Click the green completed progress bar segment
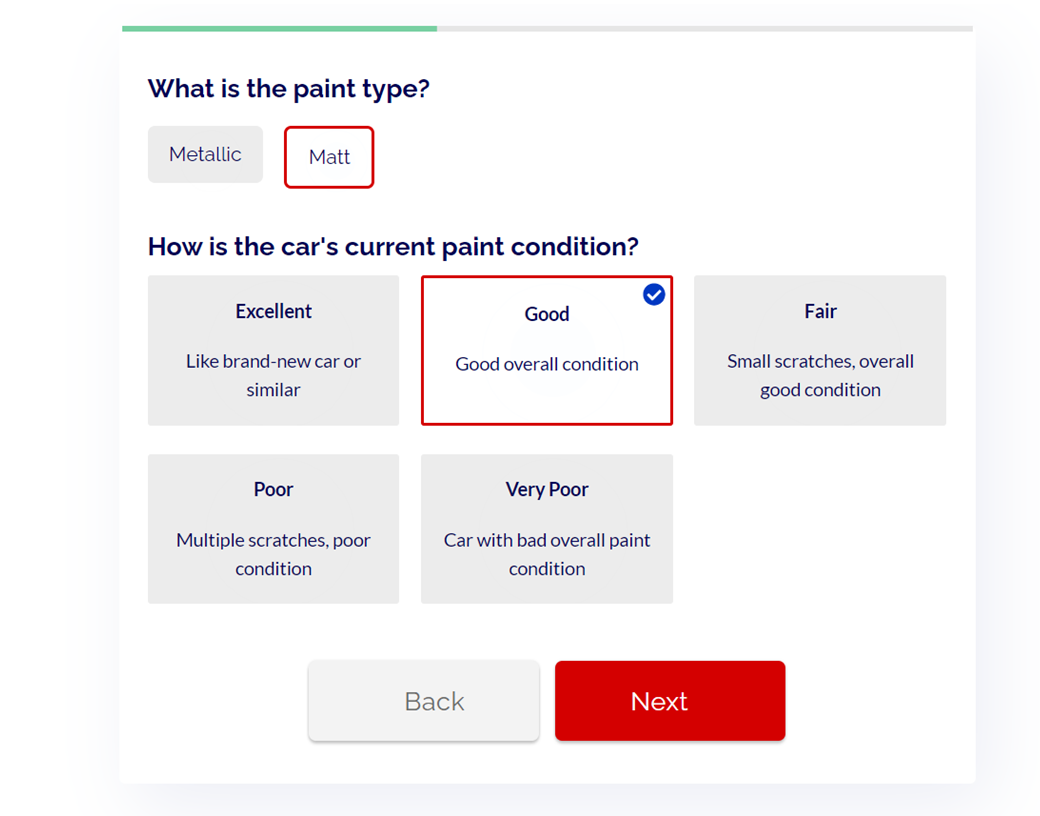 point(279,29)
